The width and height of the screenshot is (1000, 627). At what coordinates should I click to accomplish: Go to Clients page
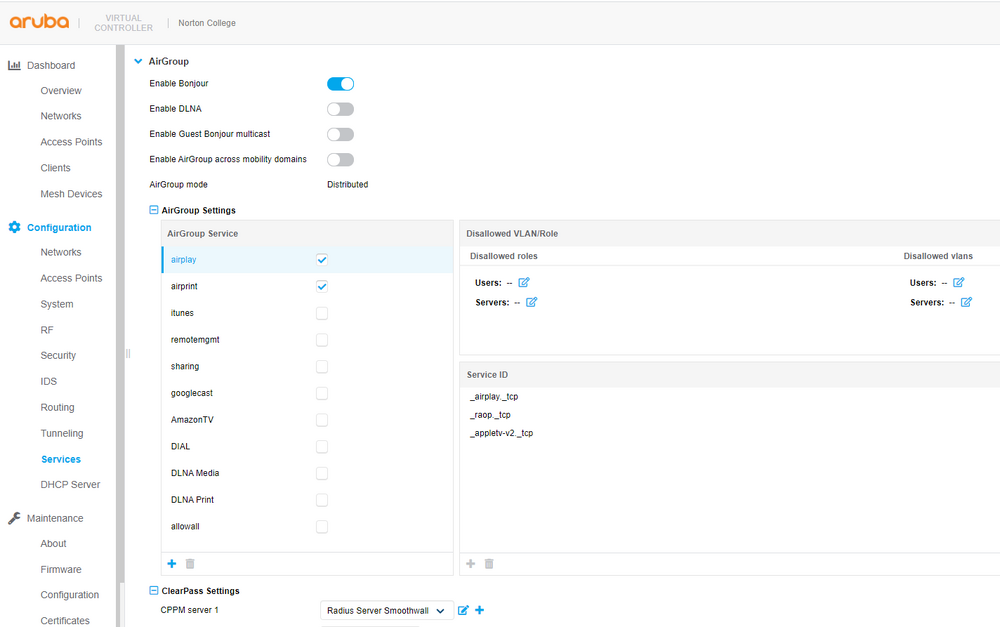(x=55, y=168)
